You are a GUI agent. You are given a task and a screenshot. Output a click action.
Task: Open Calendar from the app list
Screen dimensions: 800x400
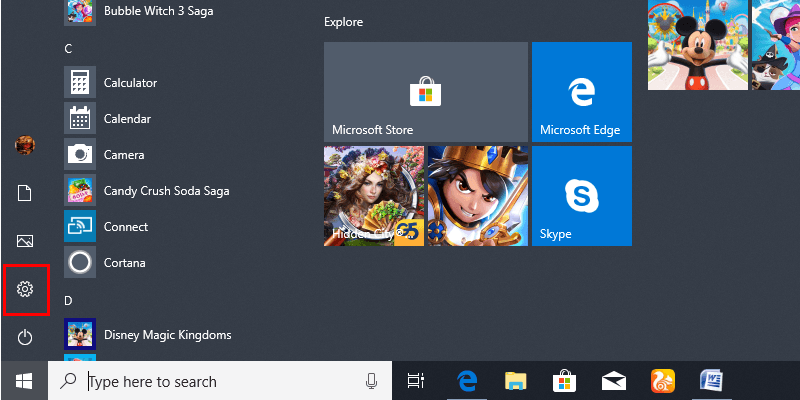tap(127, 119)
